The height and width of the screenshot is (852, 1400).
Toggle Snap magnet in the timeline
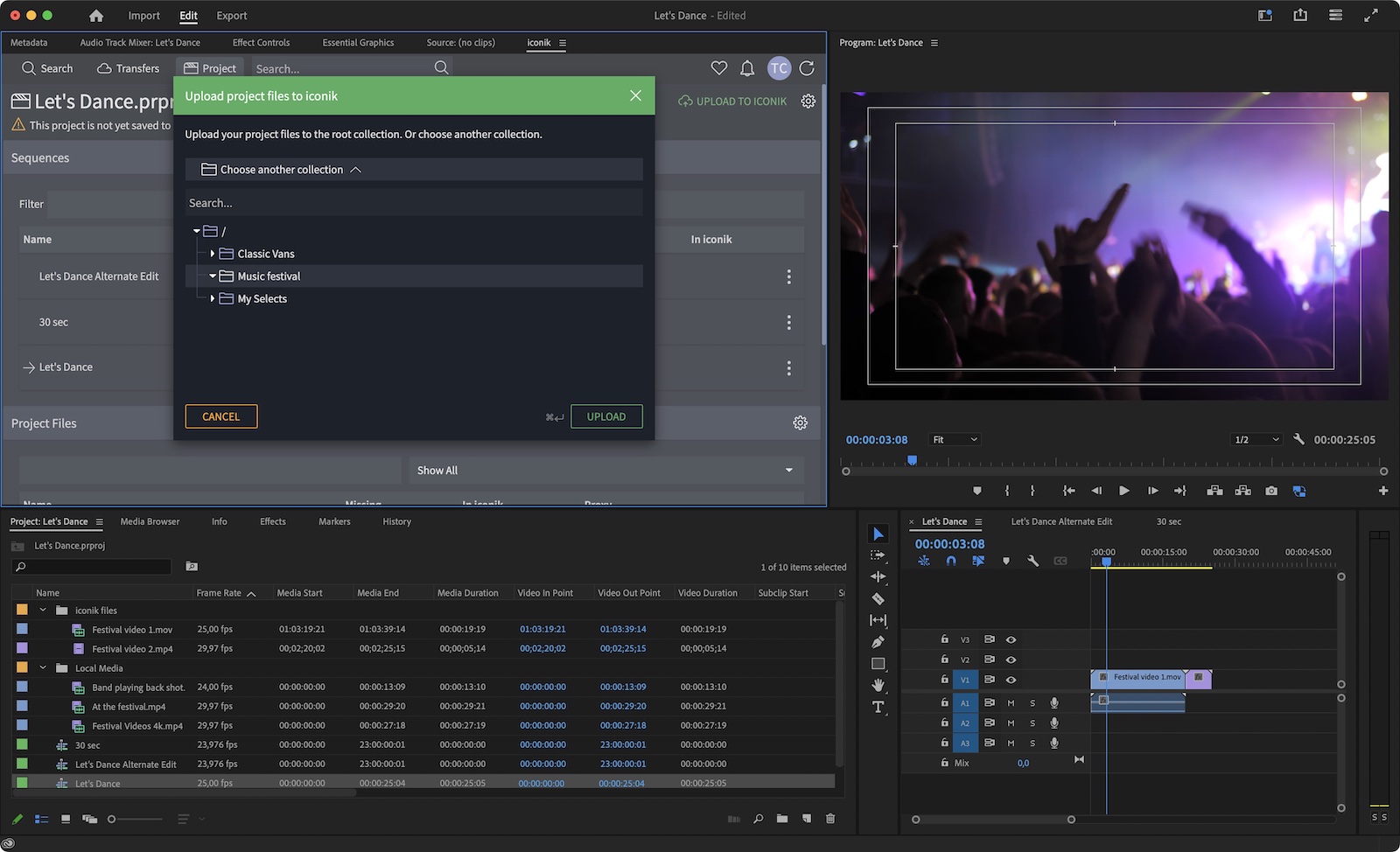[x=950, y=561]
